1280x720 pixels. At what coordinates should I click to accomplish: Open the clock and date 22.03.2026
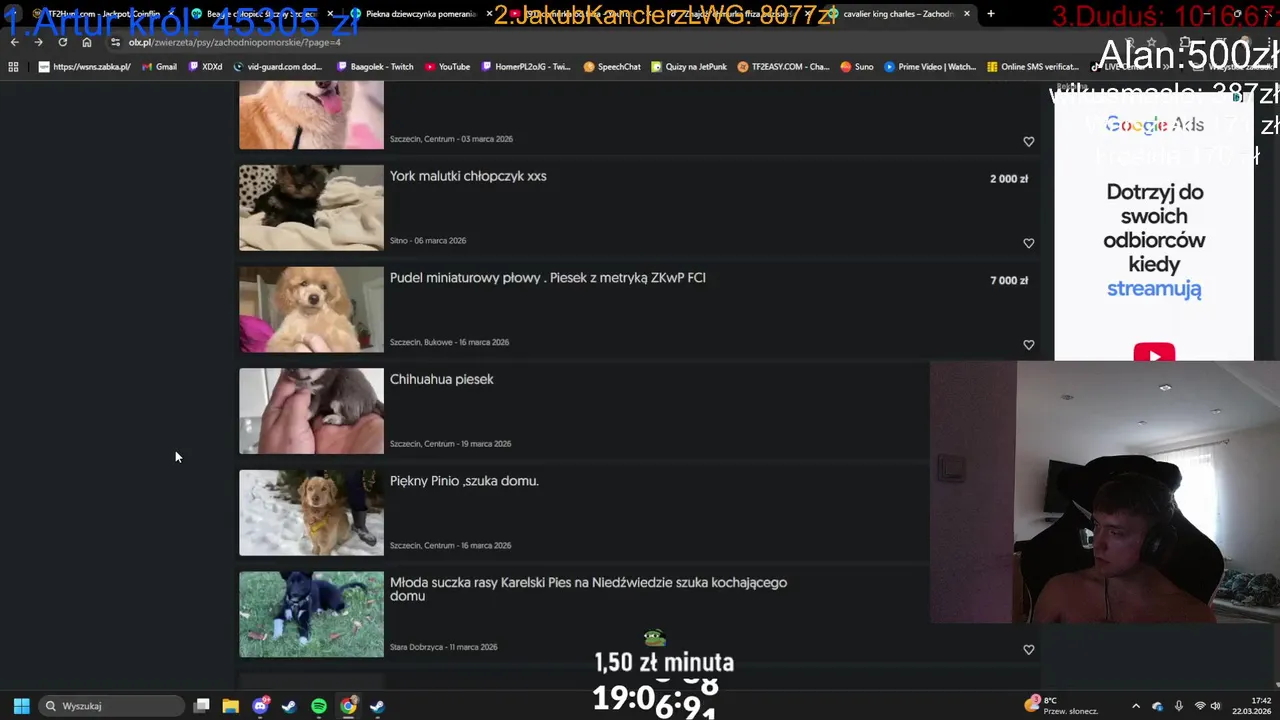1252,706
